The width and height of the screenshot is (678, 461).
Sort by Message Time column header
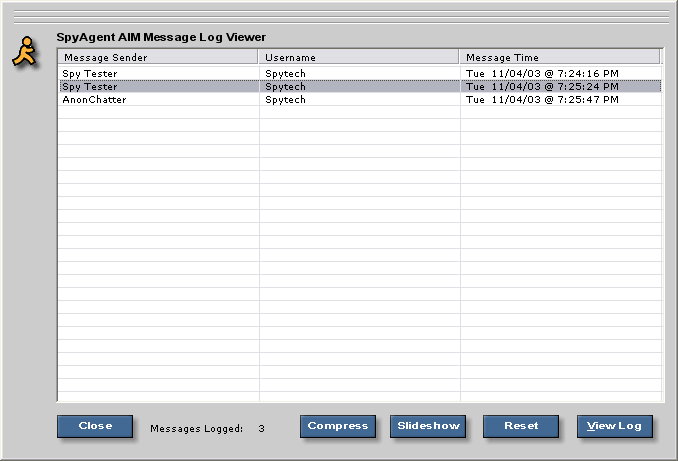click(x=560, y=57)
